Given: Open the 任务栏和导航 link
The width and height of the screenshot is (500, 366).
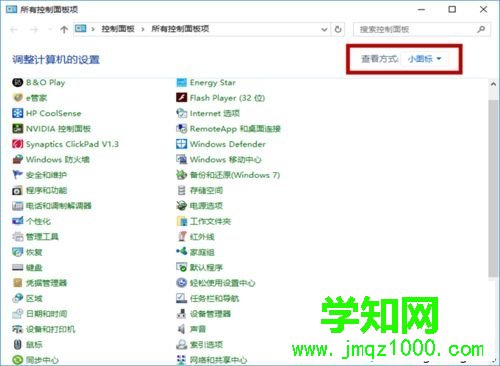Looking at the screenshot, I should pos(214,298).
